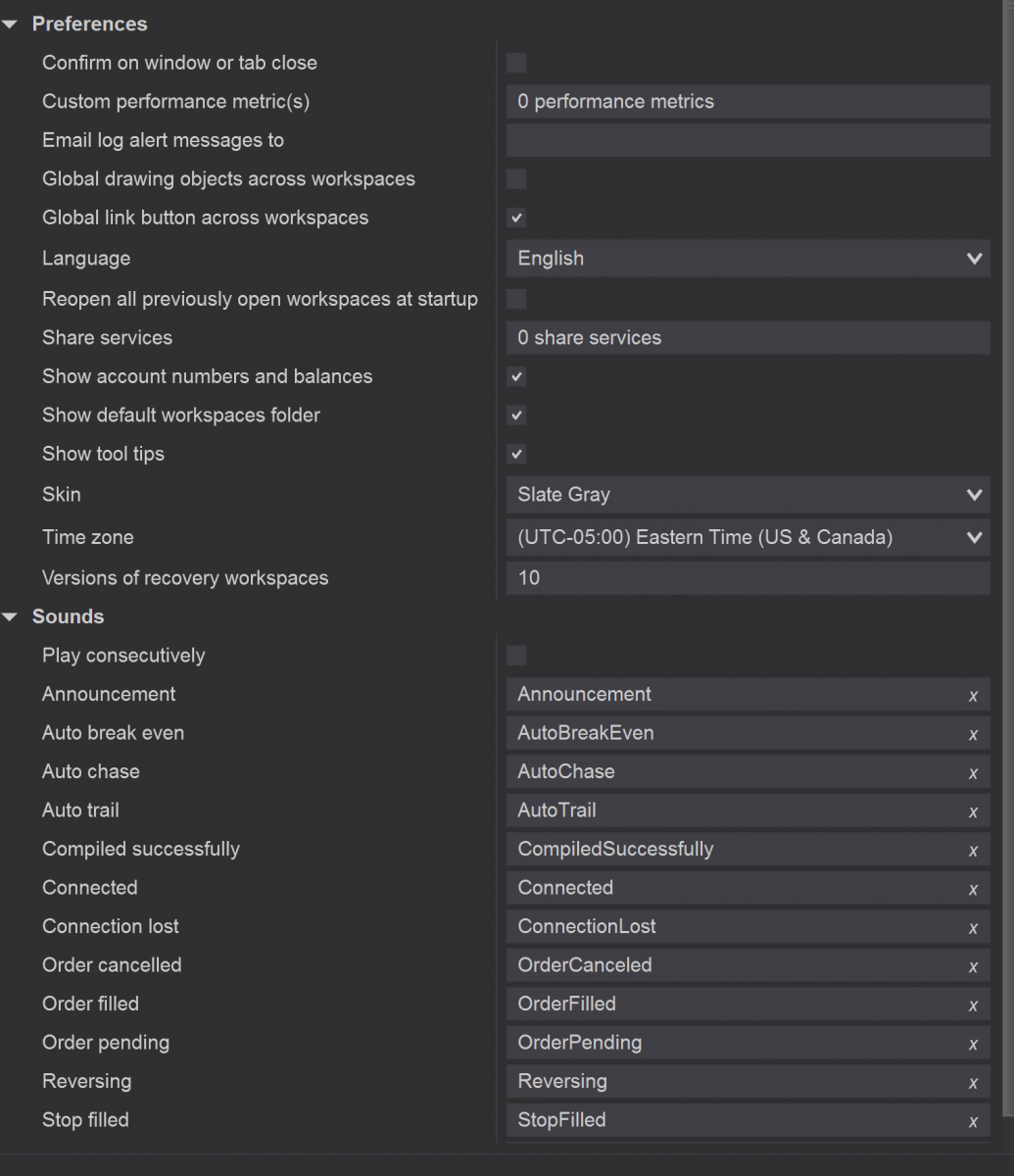Clear the ConnectionLost sound via its x icon
Screen dimensions: 1014x1176
coord(973,928)
